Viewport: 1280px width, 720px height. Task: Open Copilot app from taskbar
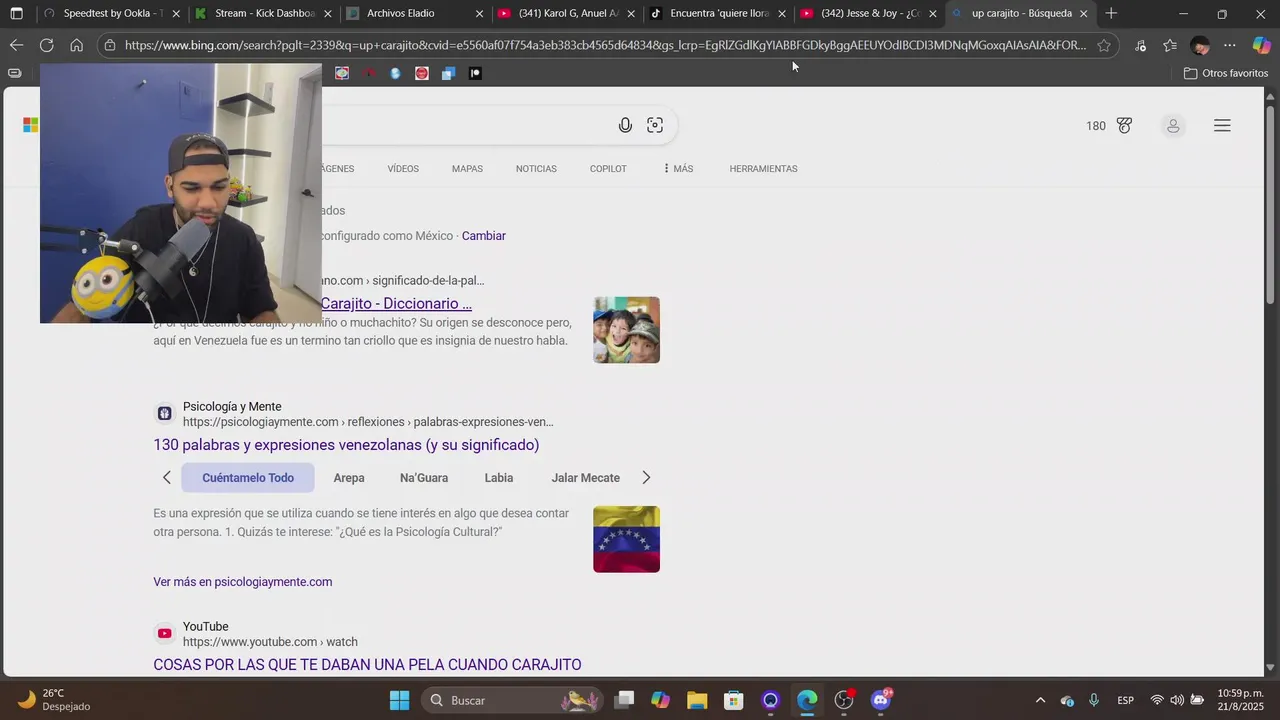pos(660,700)
